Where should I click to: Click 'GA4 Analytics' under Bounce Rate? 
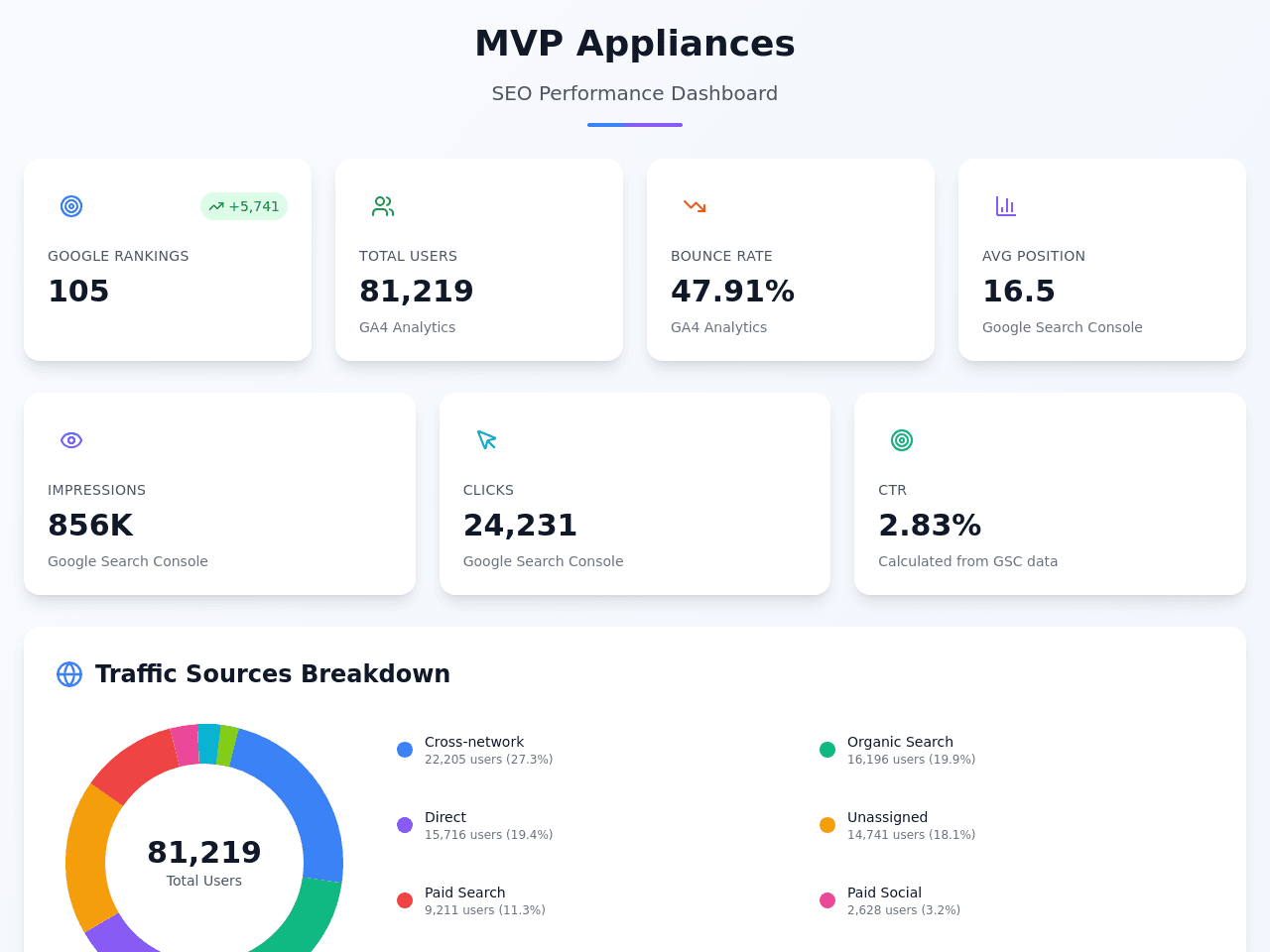719,327
